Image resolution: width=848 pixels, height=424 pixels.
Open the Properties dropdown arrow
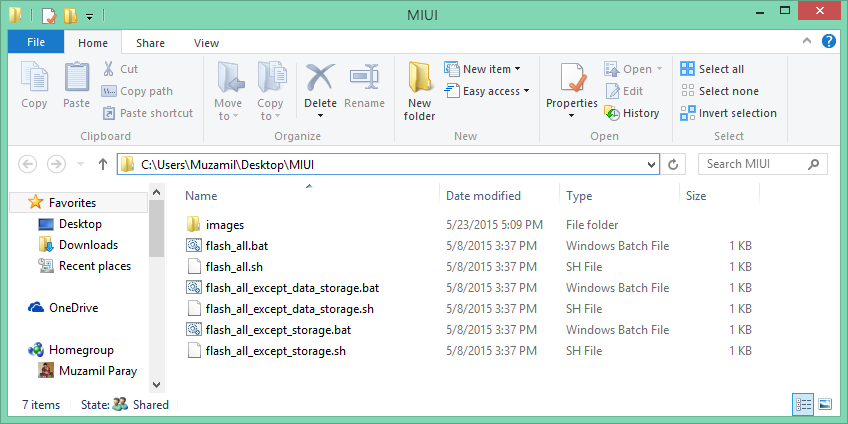572,116
